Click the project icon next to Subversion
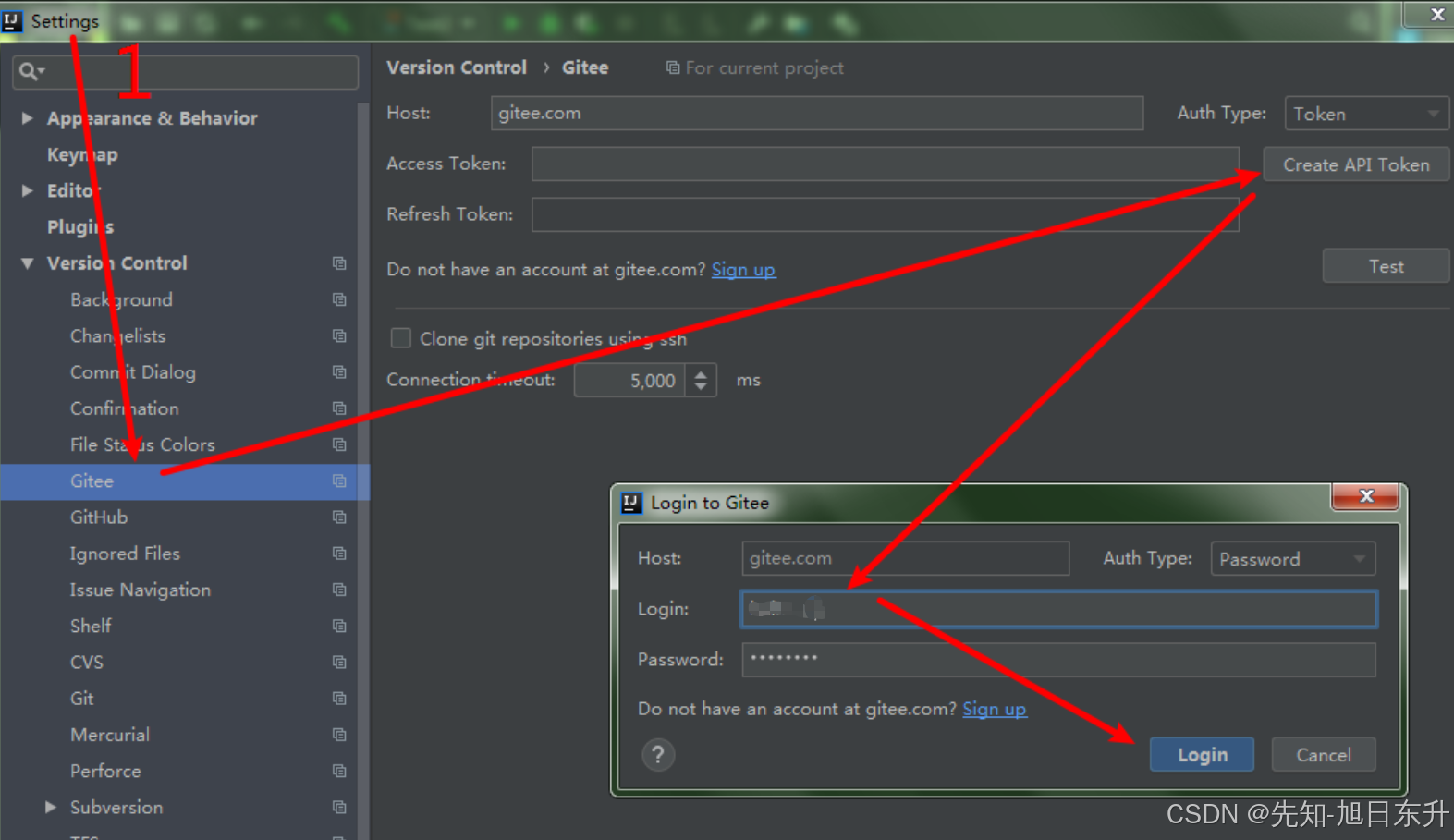 point(339,807)
